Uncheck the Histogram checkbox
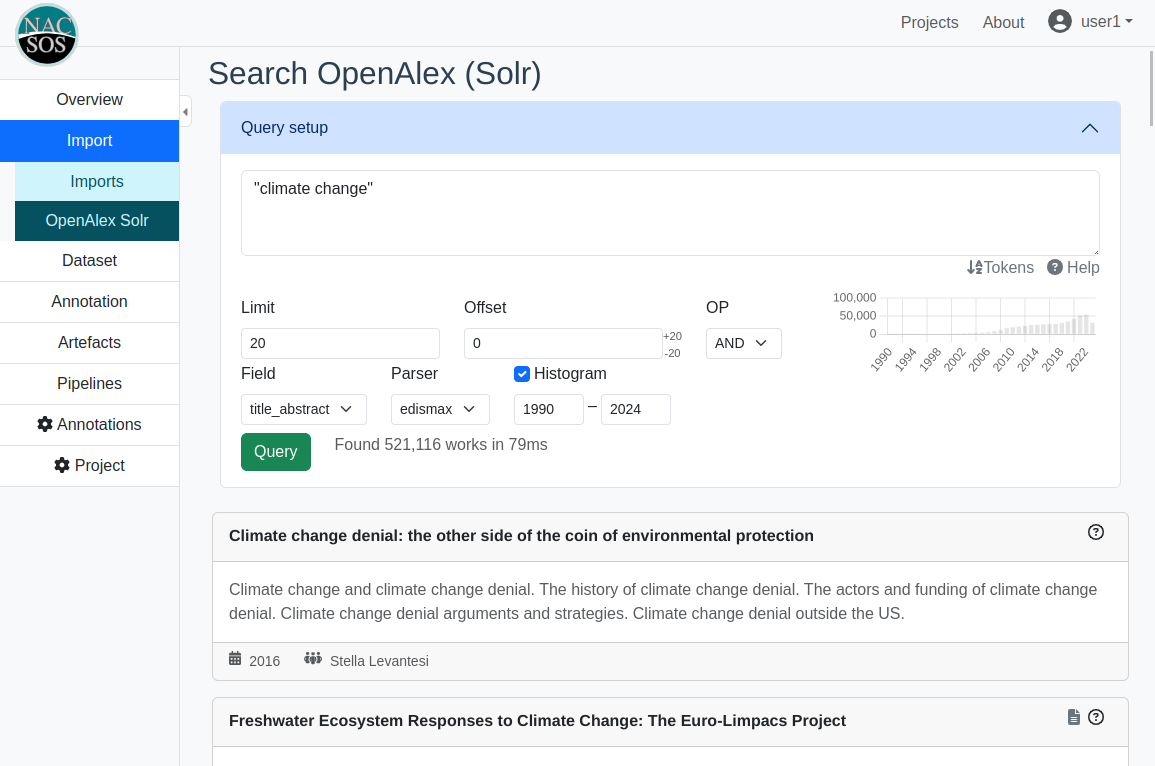The image size is (1155, 766). pos(522,374)
